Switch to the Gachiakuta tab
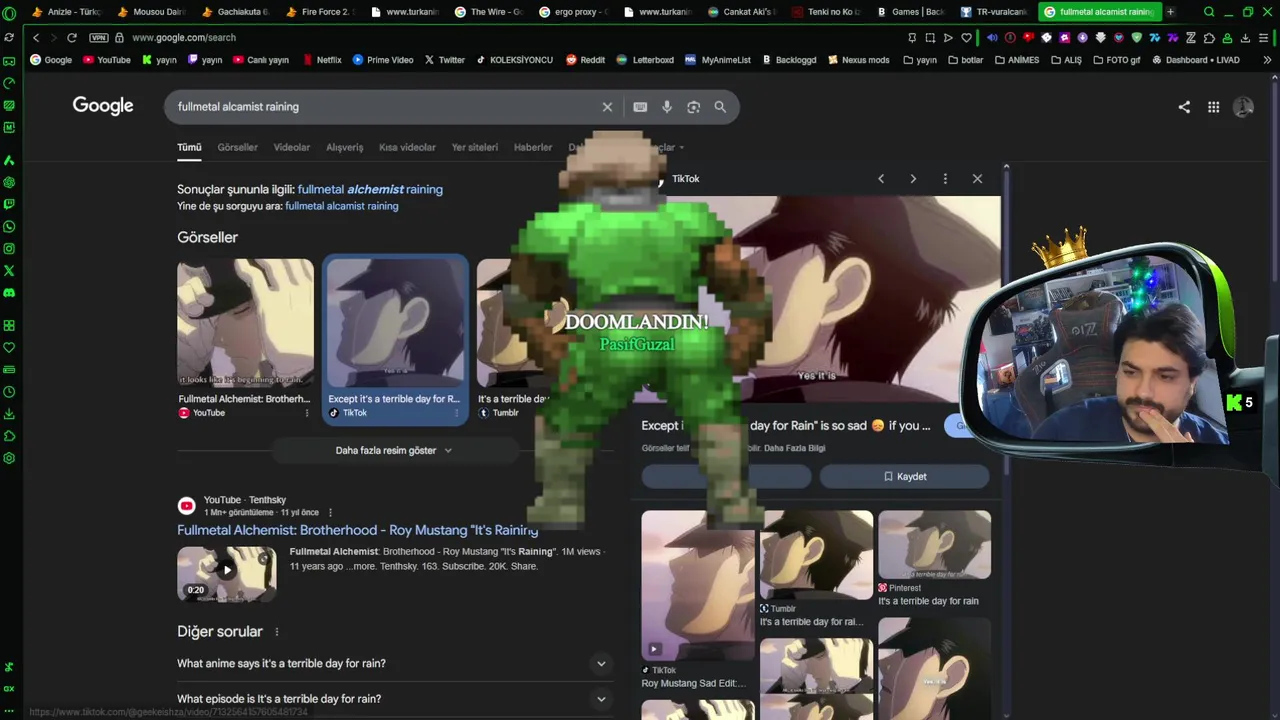This screenshot has height=720, width=1280. [x=236, y=12]
